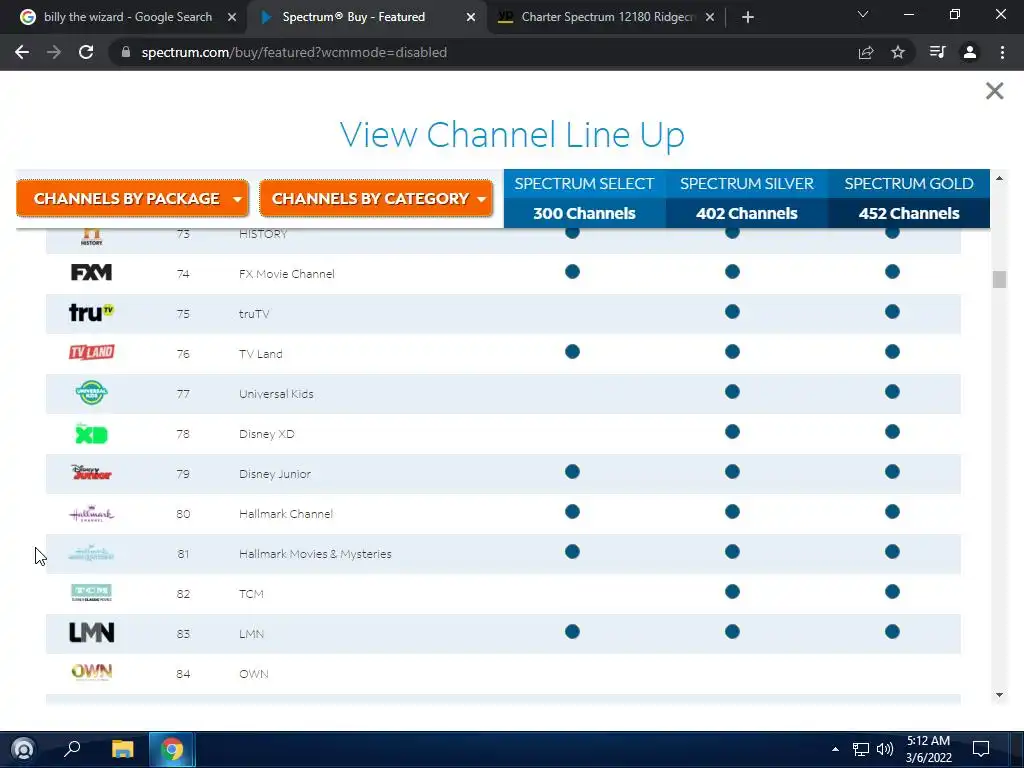Open a new browser tab
This screenshot has width=1024, height=768.
click(x=748, y=17)
